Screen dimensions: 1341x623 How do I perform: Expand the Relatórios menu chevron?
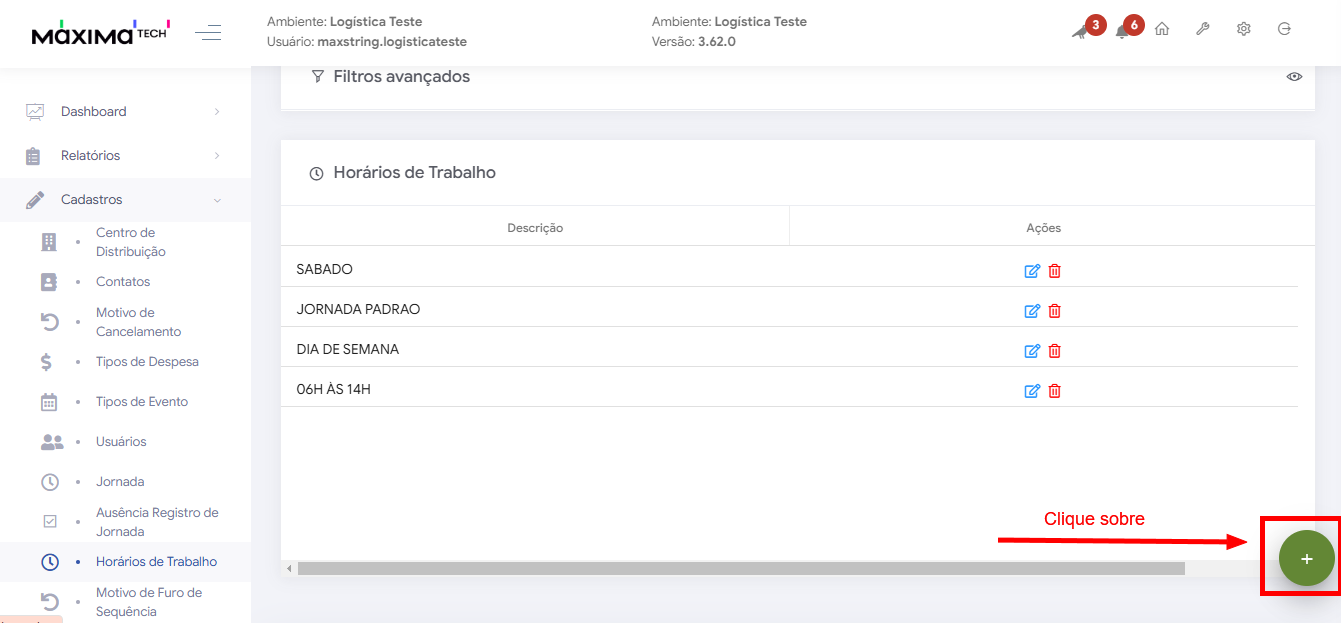pyautogui.click(x=217, y=156)
